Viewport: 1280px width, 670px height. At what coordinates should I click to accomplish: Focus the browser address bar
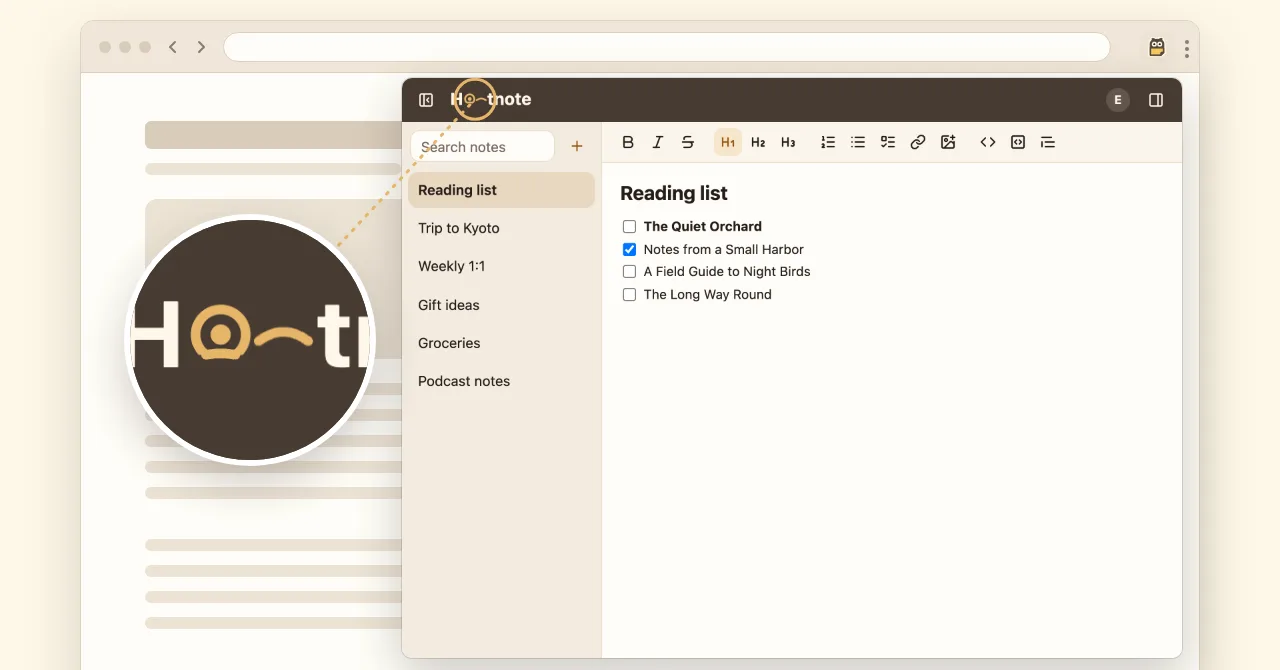click(x=666, y=47)
